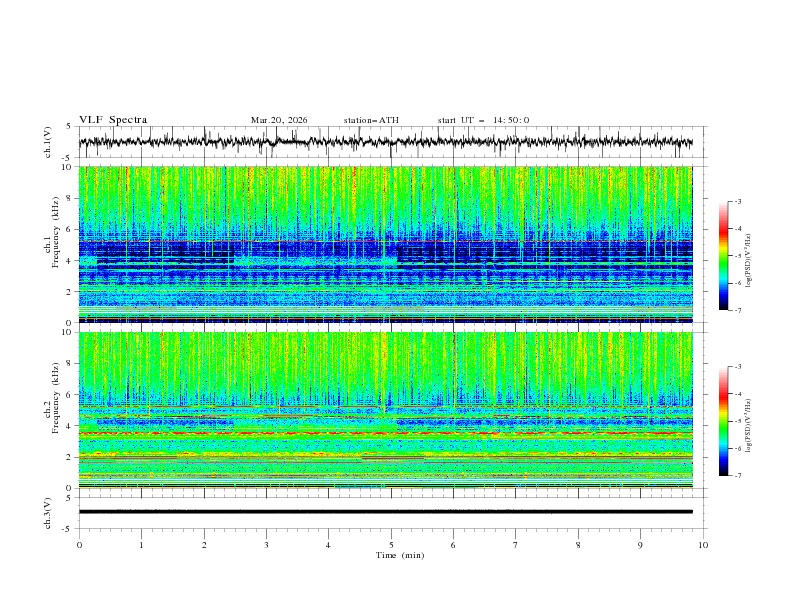
Task: Click the ch.2 frequency tick label "6"
Action: [71, 395]
